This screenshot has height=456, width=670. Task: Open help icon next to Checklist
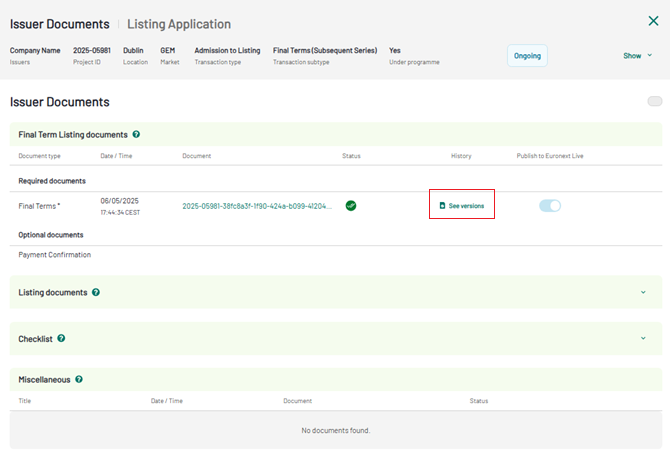click(x=61, y=338)
